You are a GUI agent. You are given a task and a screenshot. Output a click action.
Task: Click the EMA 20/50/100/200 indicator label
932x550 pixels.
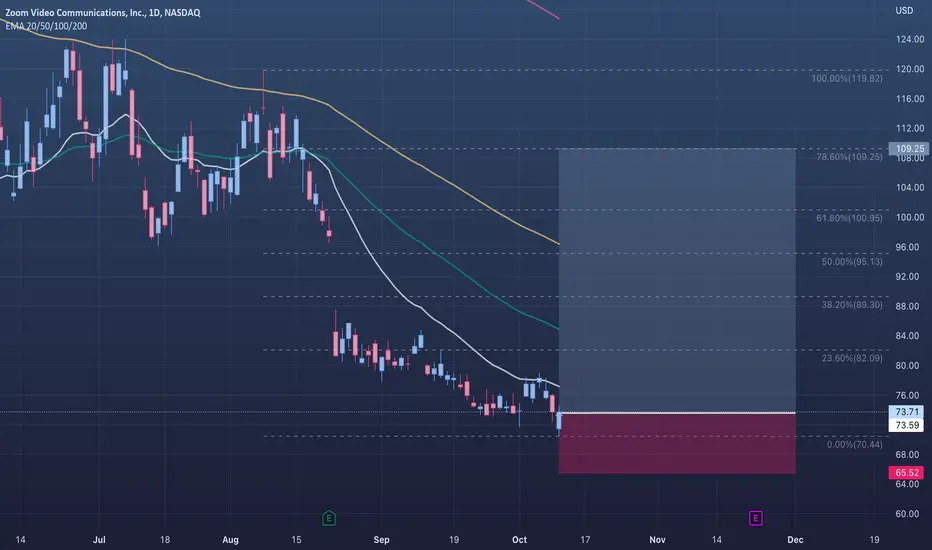pyautogui.click(x=46, y=26)
